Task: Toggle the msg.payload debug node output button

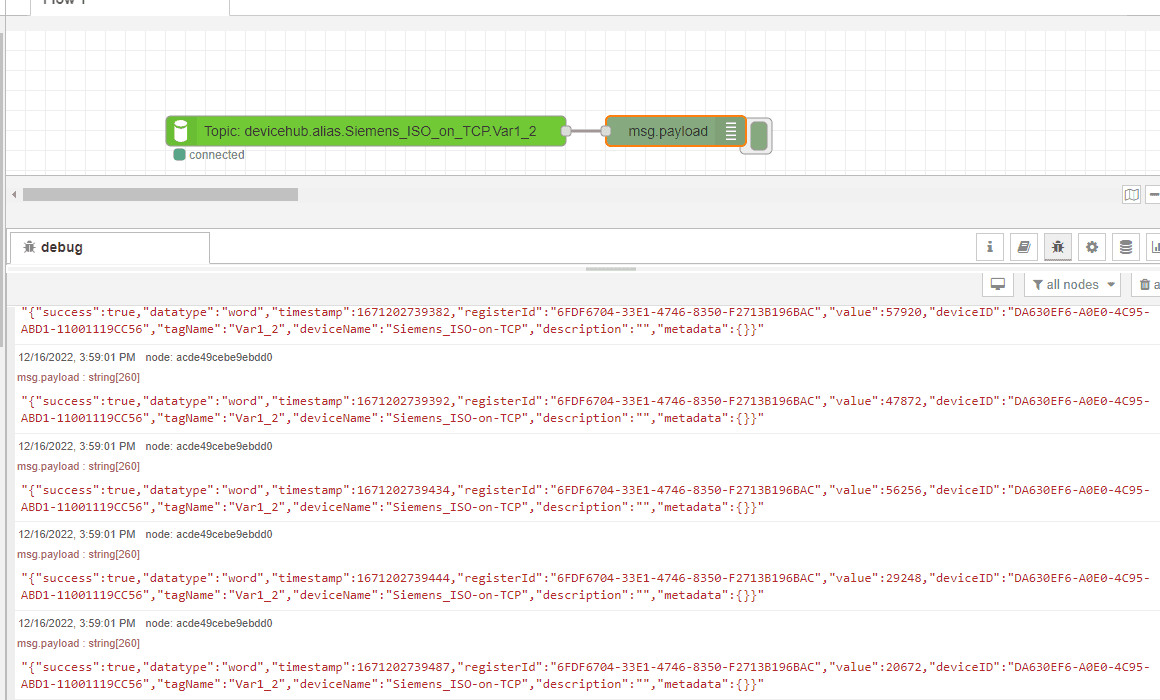Action: pyautogui.click(x=759, y=135)
